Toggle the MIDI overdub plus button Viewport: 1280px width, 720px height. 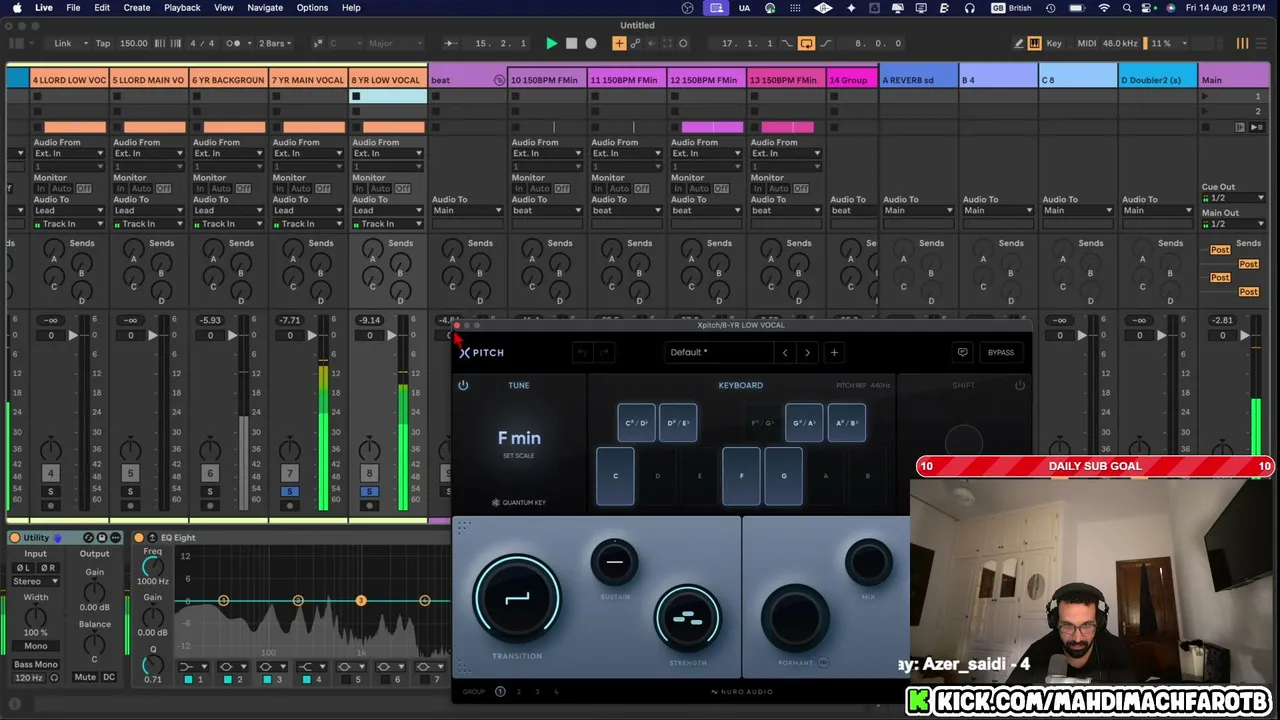point(619,43)
